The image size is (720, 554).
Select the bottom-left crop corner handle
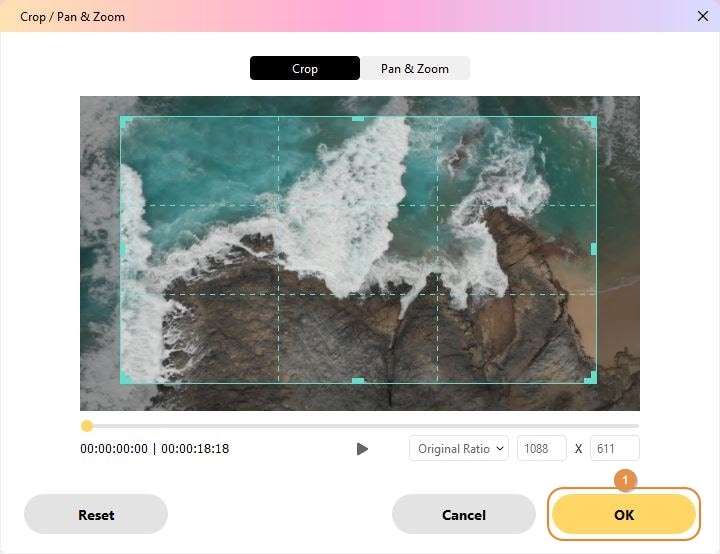click(125, 378)
